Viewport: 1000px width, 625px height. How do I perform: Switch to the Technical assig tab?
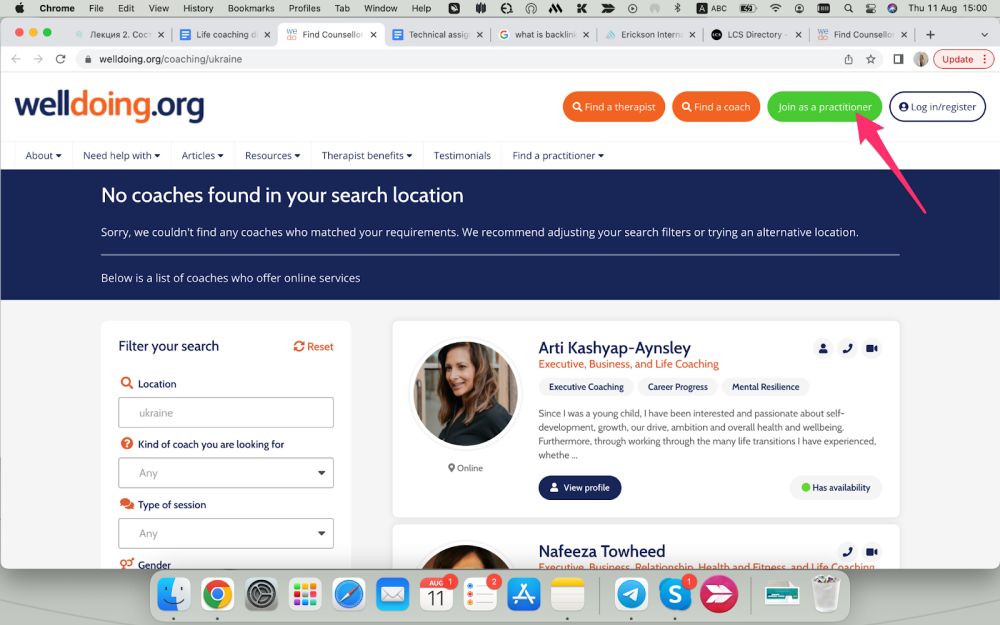click(437, 34)
